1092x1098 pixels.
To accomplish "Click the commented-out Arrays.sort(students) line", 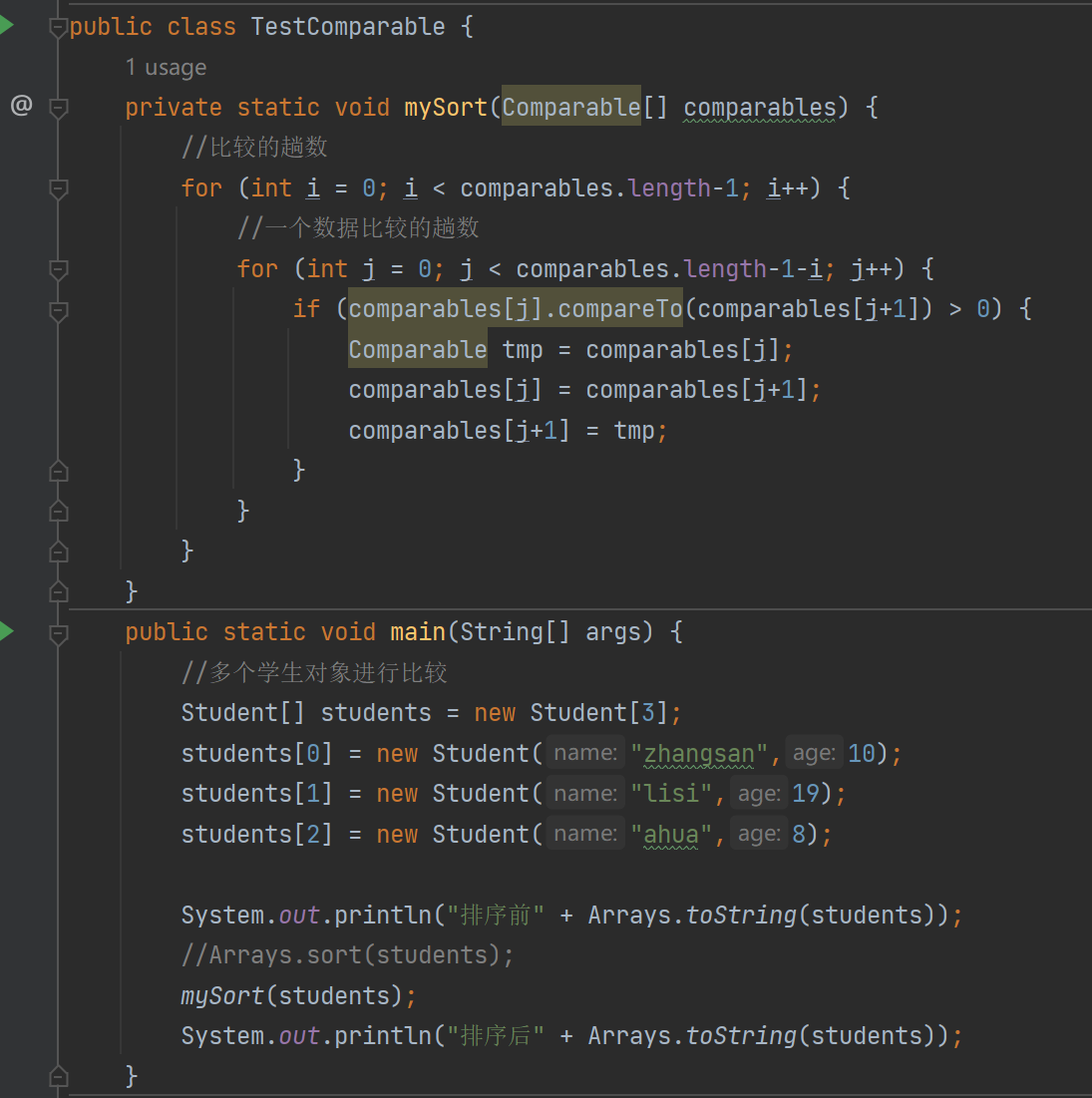I will click(x=347, y=955).
